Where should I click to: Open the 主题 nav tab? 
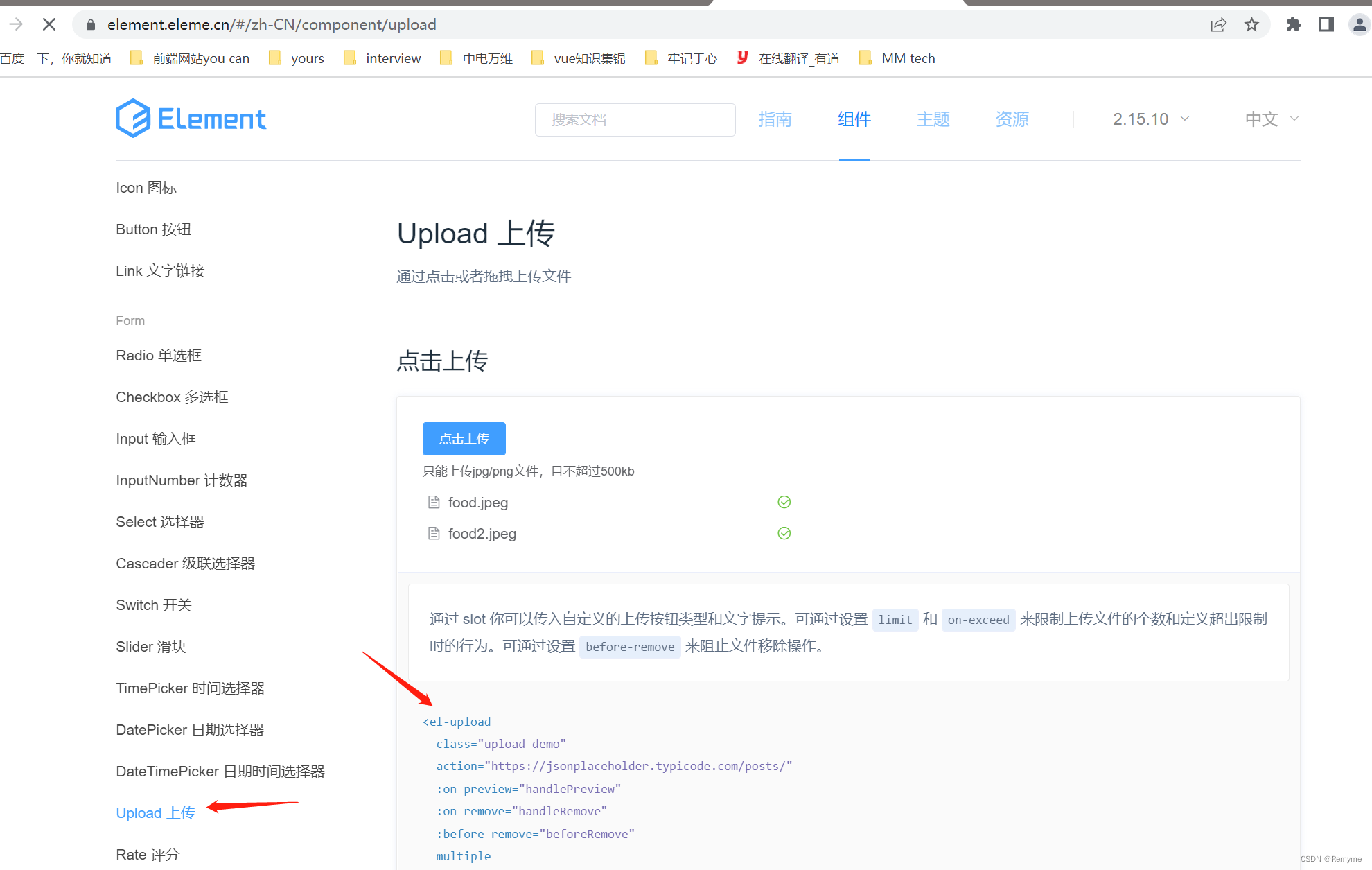(933, 119)
